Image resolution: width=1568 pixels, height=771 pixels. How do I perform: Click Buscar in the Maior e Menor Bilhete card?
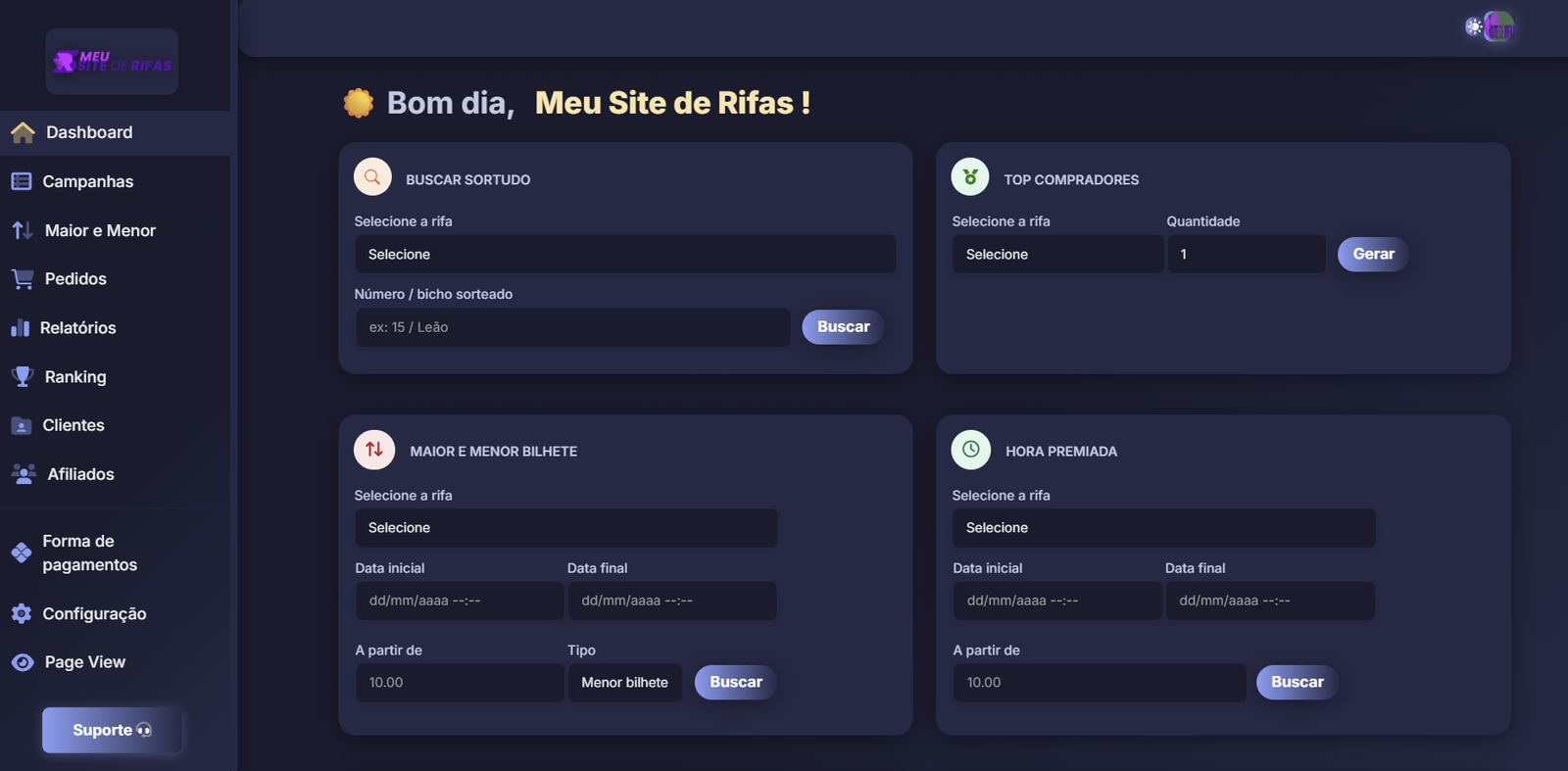click(x=736, y=682)
